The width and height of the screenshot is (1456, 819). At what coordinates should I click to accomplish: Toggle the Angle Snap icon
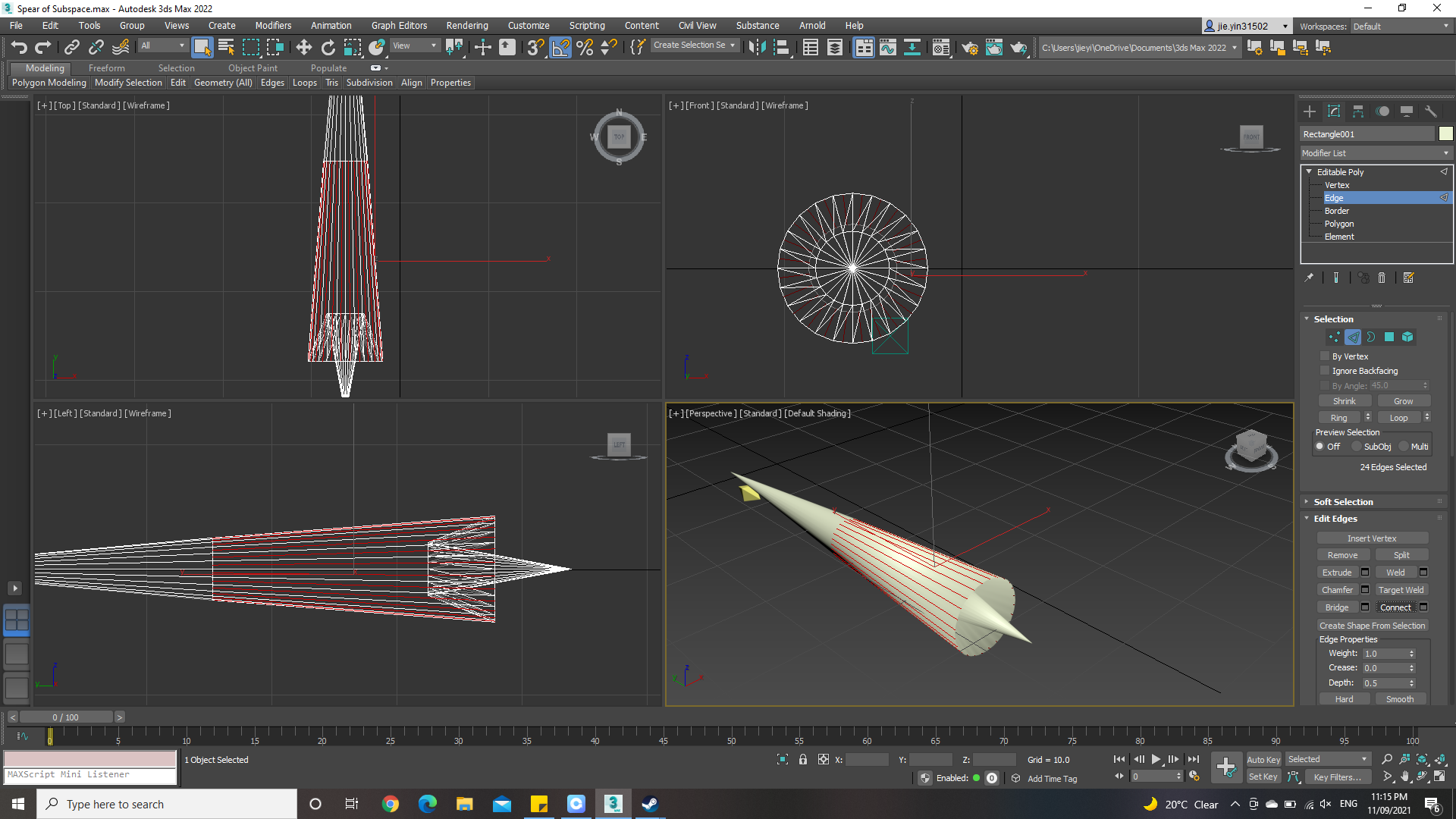[x=560, y=47]
